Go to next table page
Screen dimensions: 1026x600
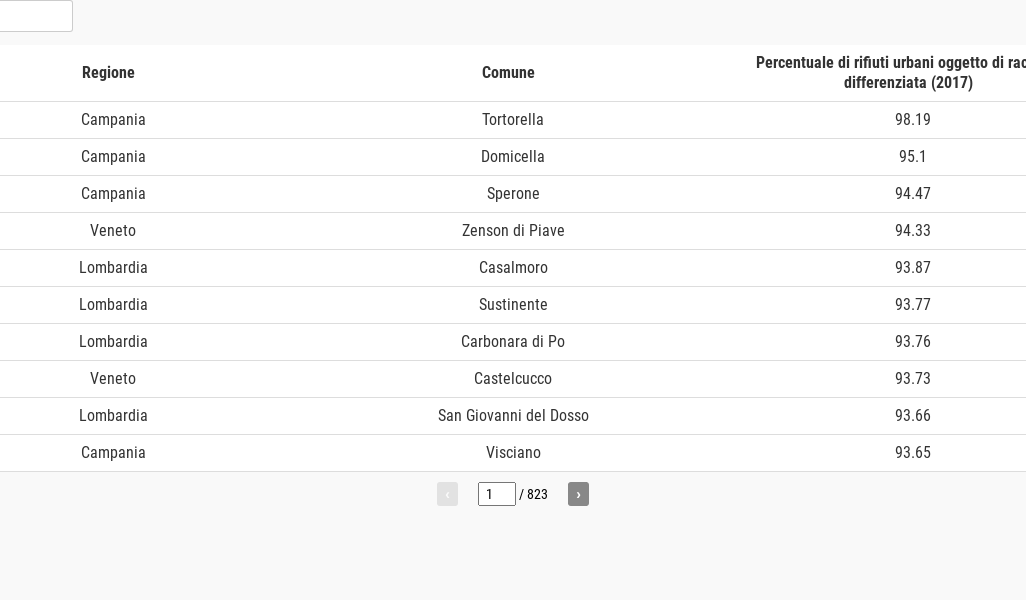[x=578, y=494]
